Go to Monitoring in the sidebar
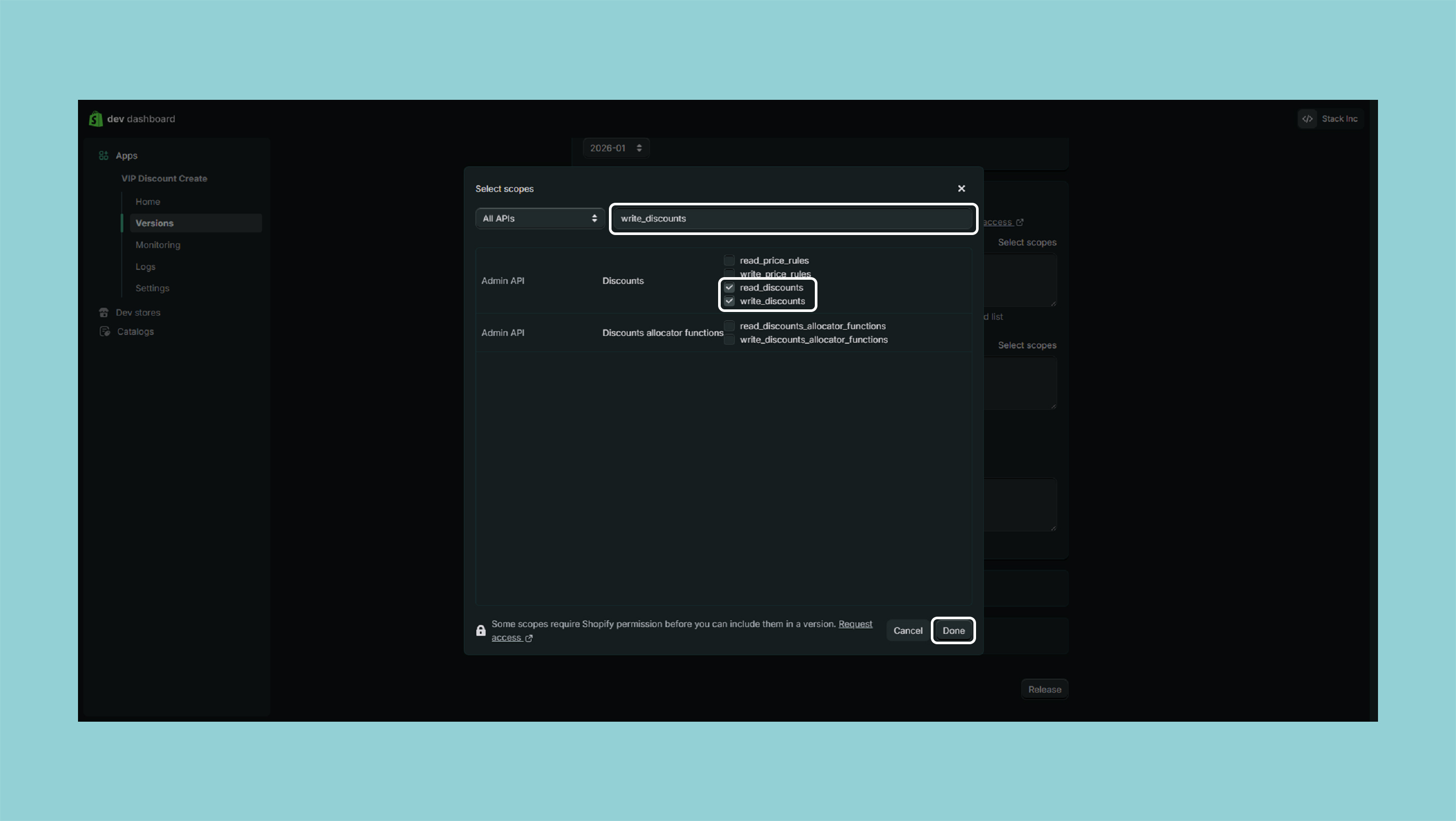This screenshot has width=1456, height=821. click(158, 245)
